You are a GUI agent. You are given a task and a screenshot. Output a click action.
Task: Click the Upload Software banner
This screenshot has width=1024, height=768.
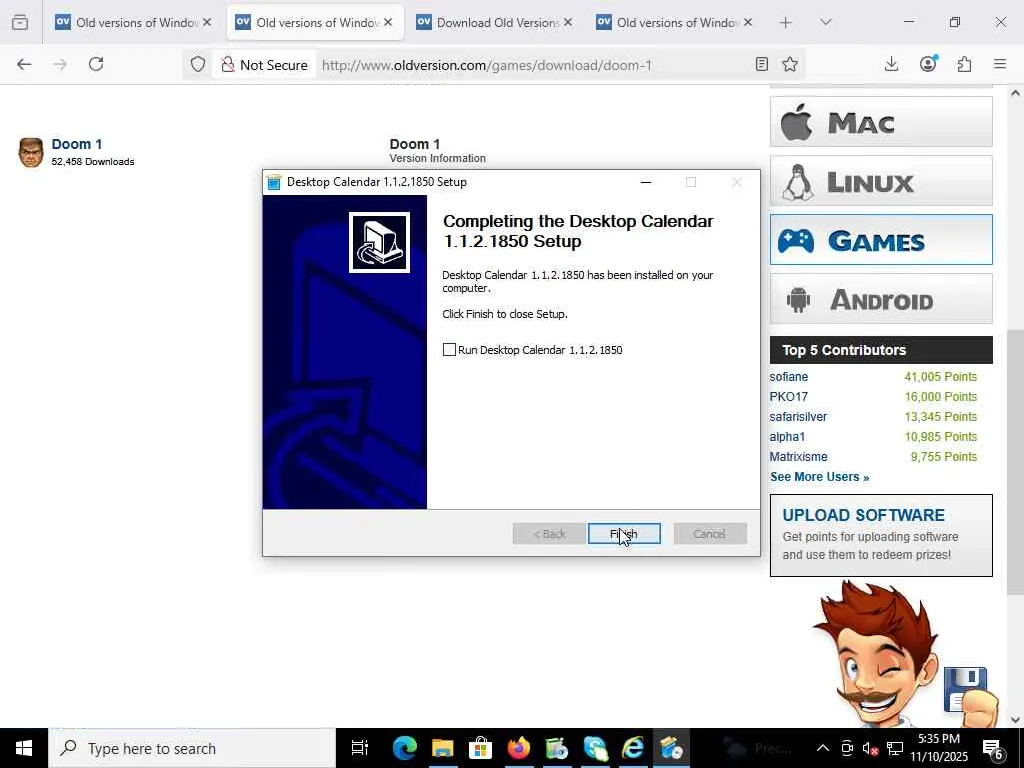coord(881,536)
